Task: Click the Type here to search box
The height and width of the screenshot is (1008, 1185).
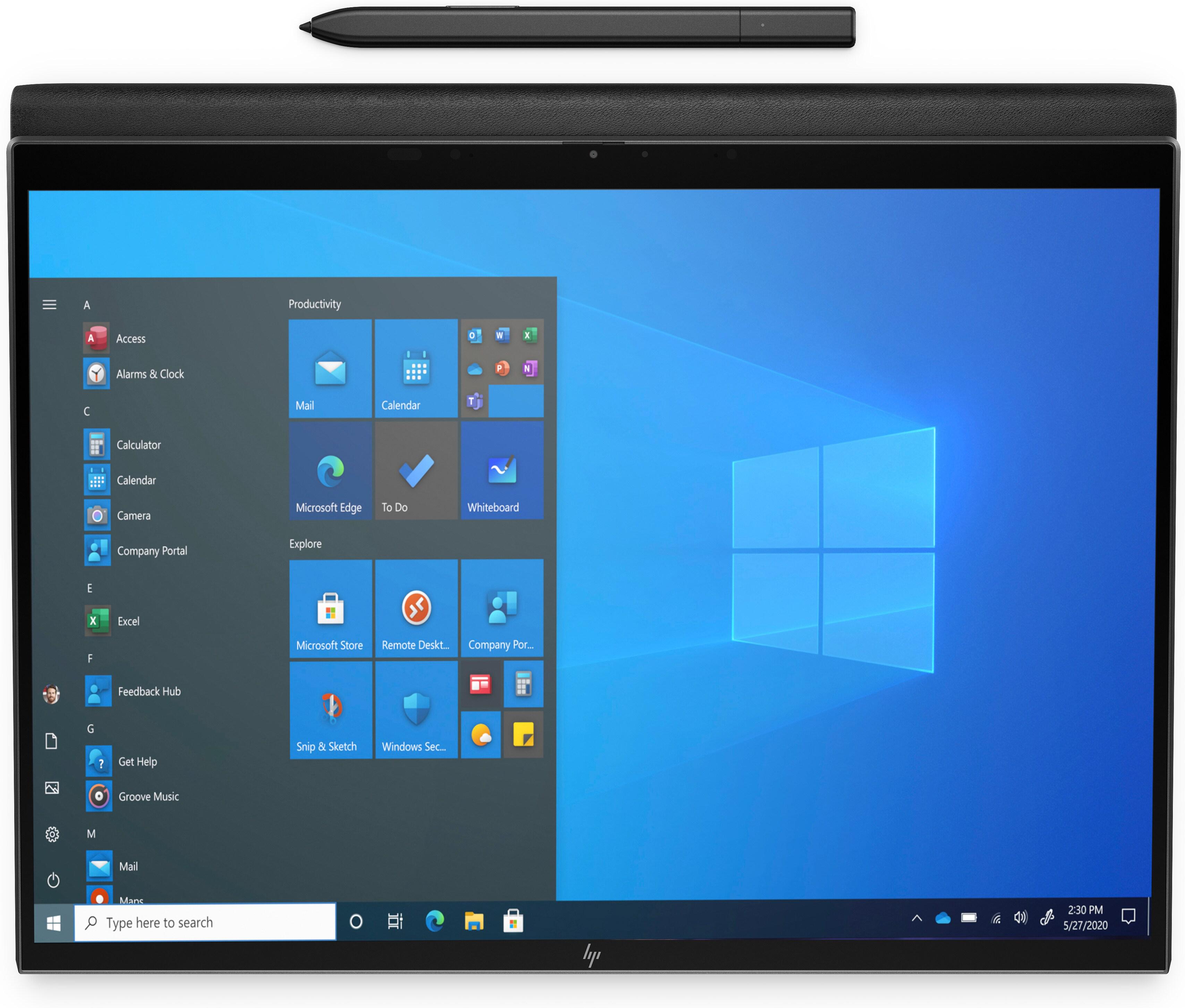Action: 205,922
